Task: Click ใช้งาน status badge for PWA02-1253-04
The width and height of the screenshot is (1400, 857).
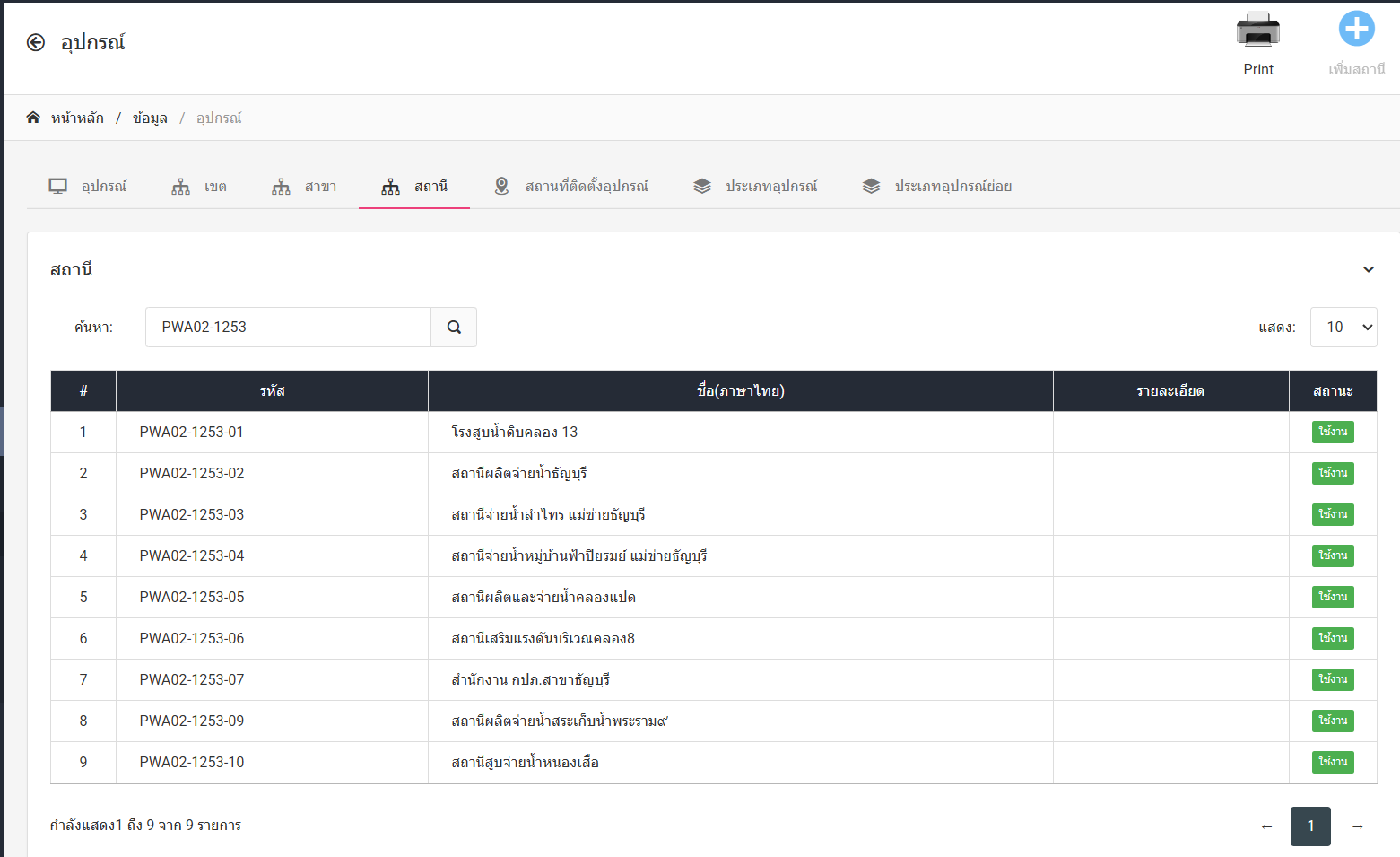Action: pos(1333,555)
